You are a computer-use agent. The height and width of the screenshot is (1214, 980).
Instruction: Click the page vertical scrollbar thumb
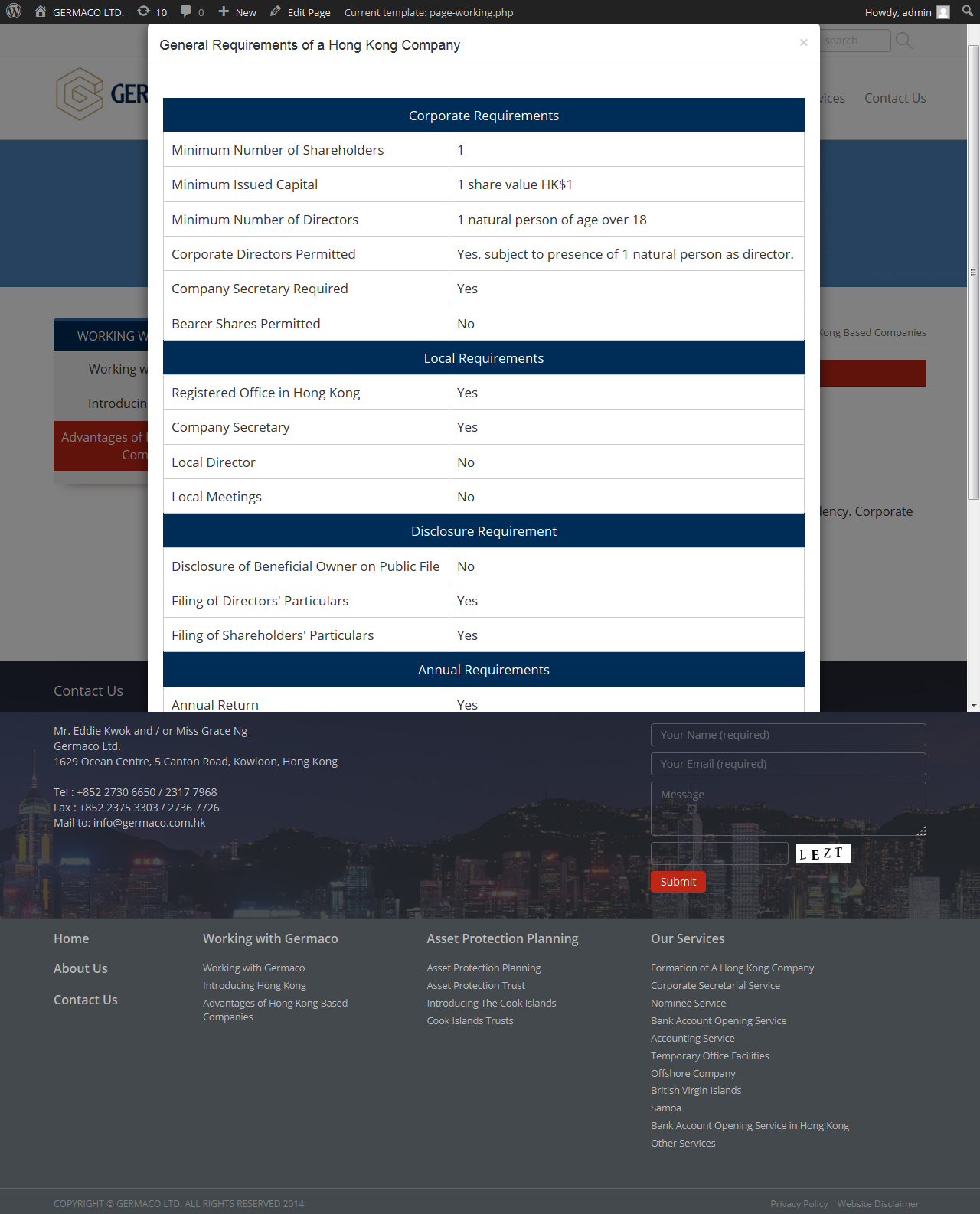973,272
